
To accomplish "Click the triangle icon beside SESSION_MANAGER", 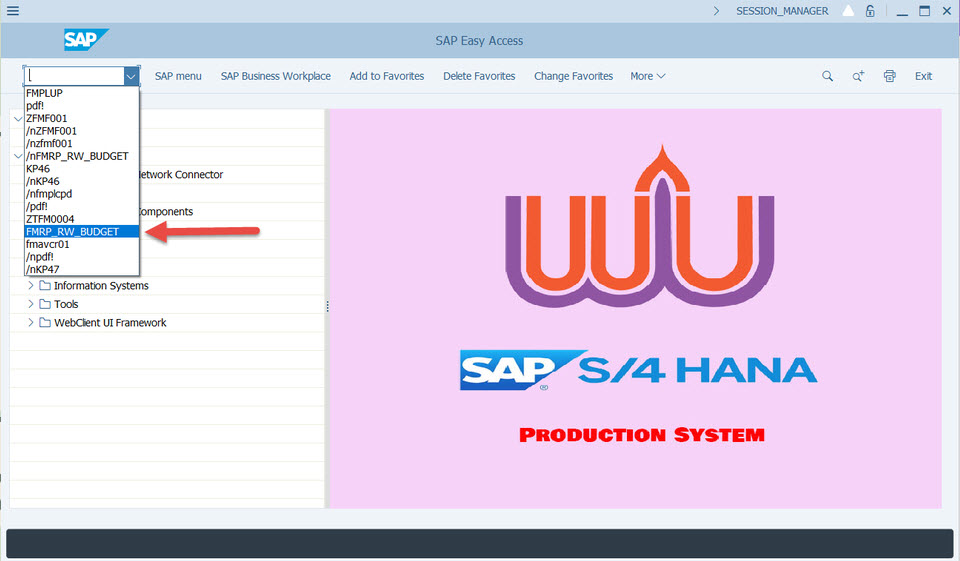I will click(848, 10).
